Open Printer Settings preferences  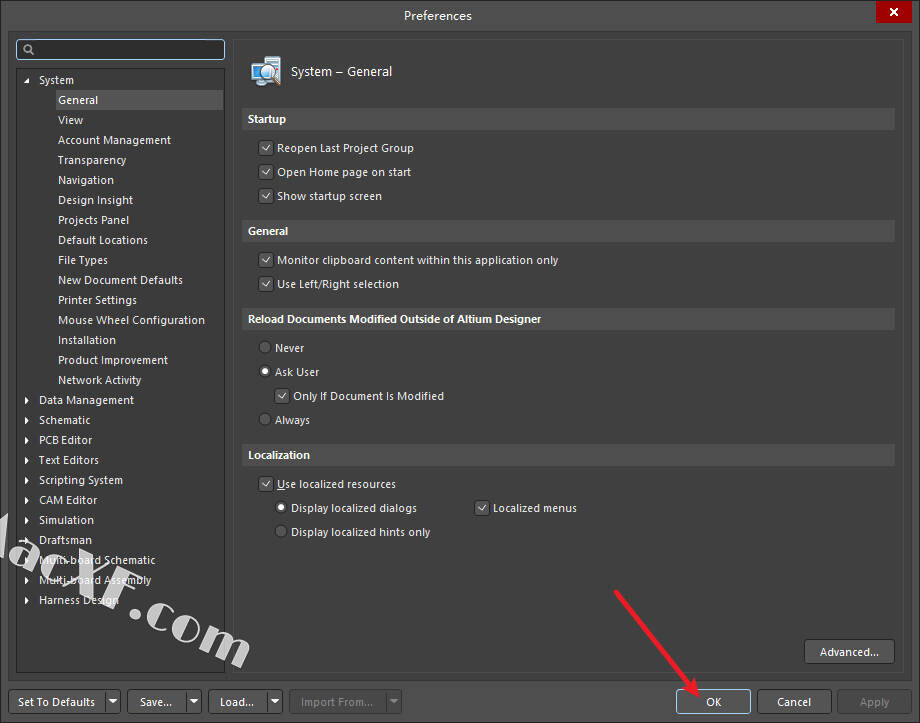97,300
